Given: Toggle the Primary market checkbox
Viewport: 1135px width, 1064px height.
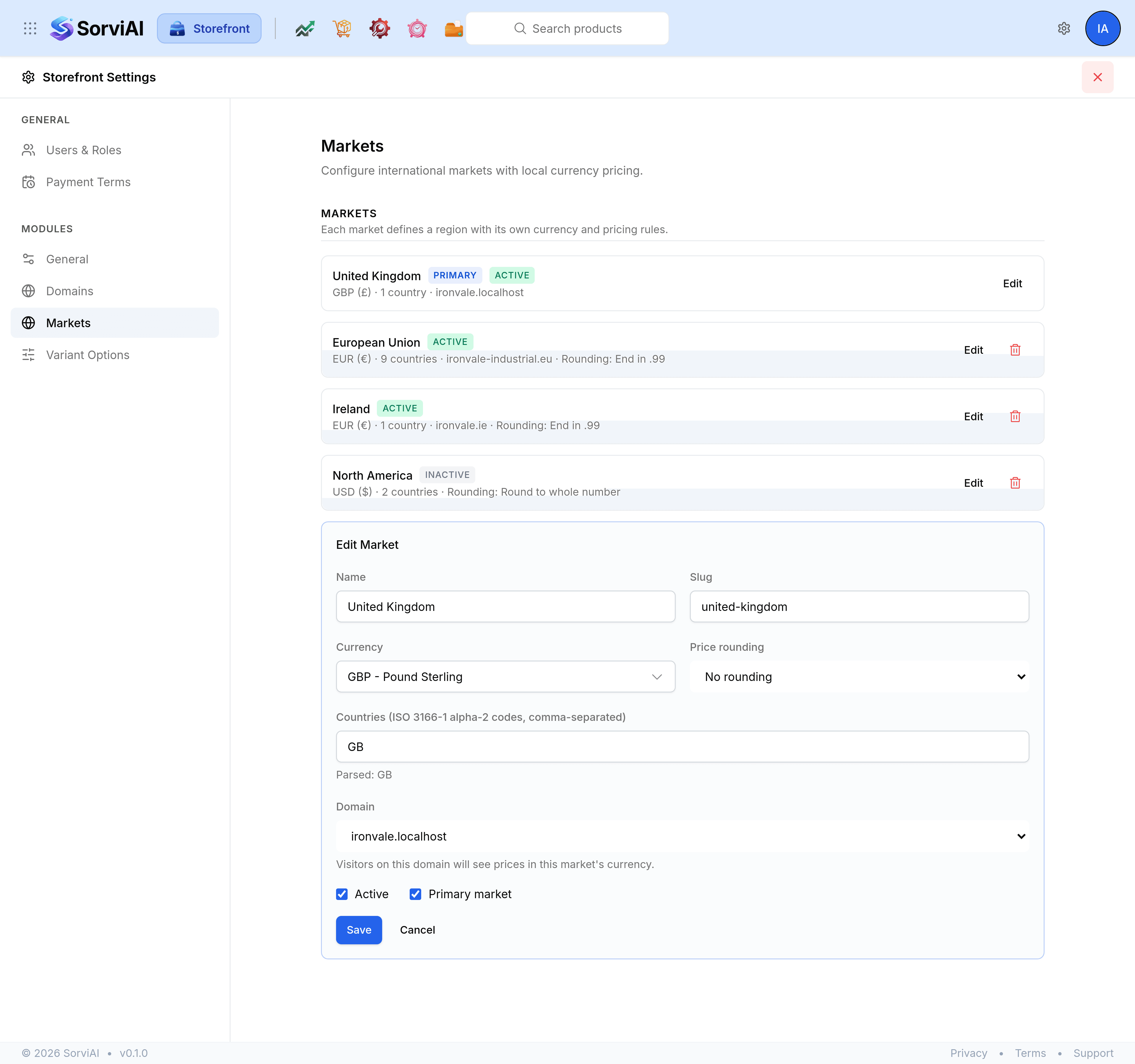Looking at the screenshot, I should [x=416, y=894].
